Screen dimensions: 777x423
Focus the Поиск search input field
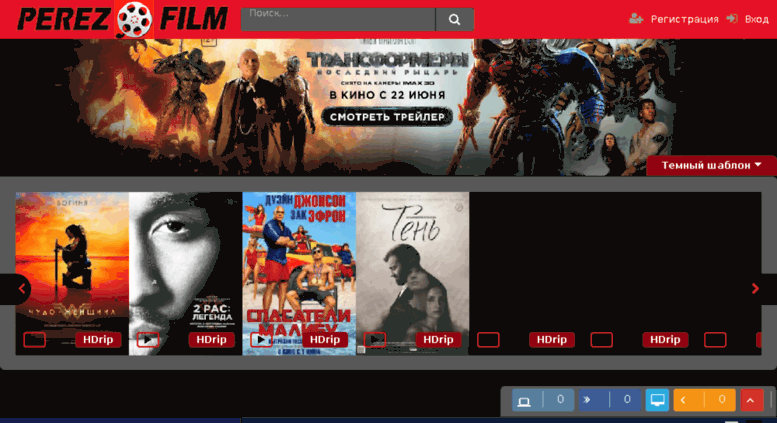point(338,19)
